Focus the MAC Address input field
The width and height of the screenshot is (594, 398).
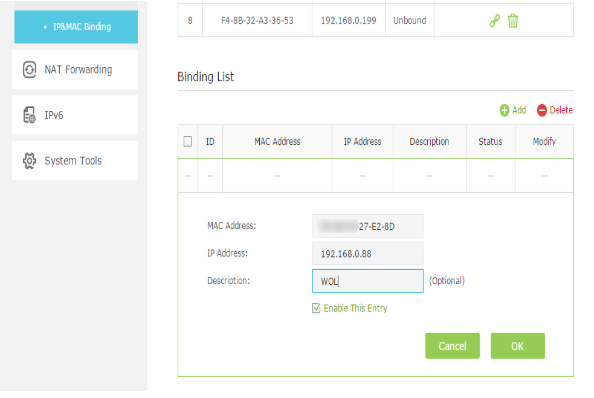coord(368,226)
